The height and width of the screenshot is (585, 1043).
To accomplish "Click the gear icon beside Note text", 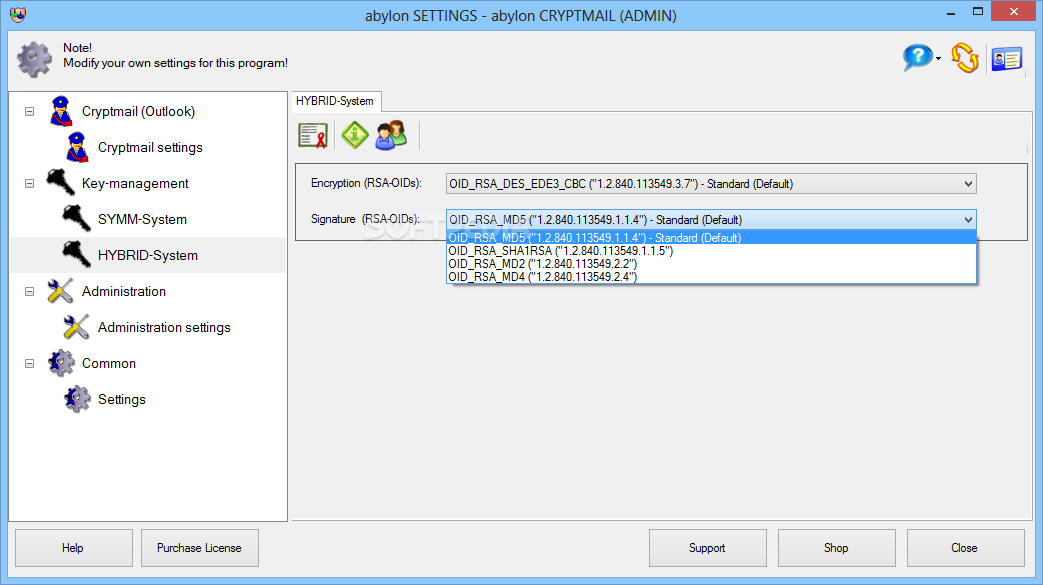I will coord(34,59).
